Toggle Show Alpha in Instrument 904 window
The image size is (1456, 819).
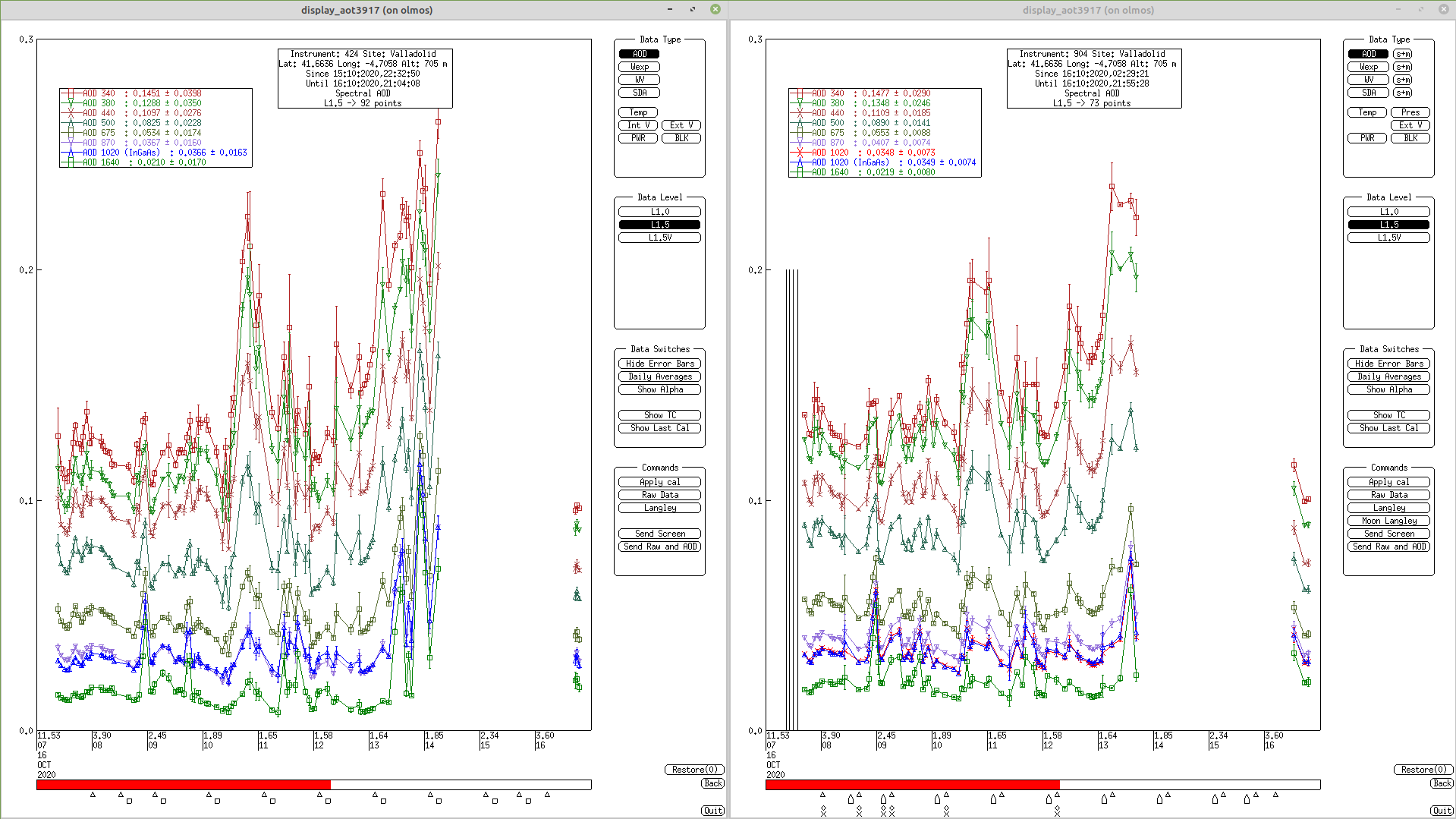pyautogui.click(x=1388, y=389)
